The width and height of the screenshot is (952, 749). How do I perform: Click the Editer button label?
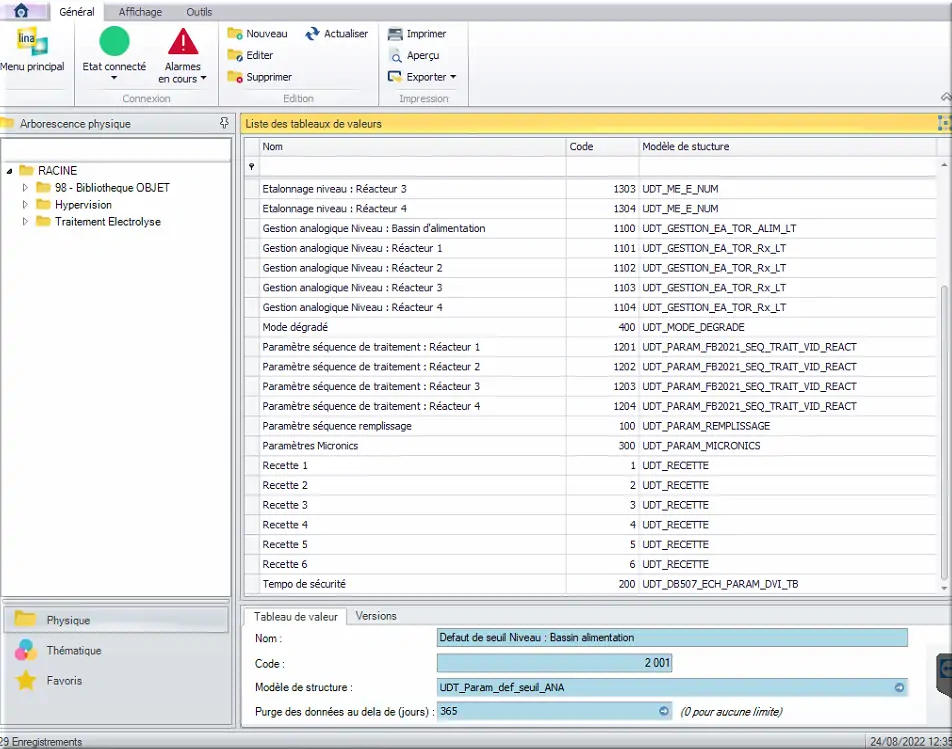[x=259, y=55]
